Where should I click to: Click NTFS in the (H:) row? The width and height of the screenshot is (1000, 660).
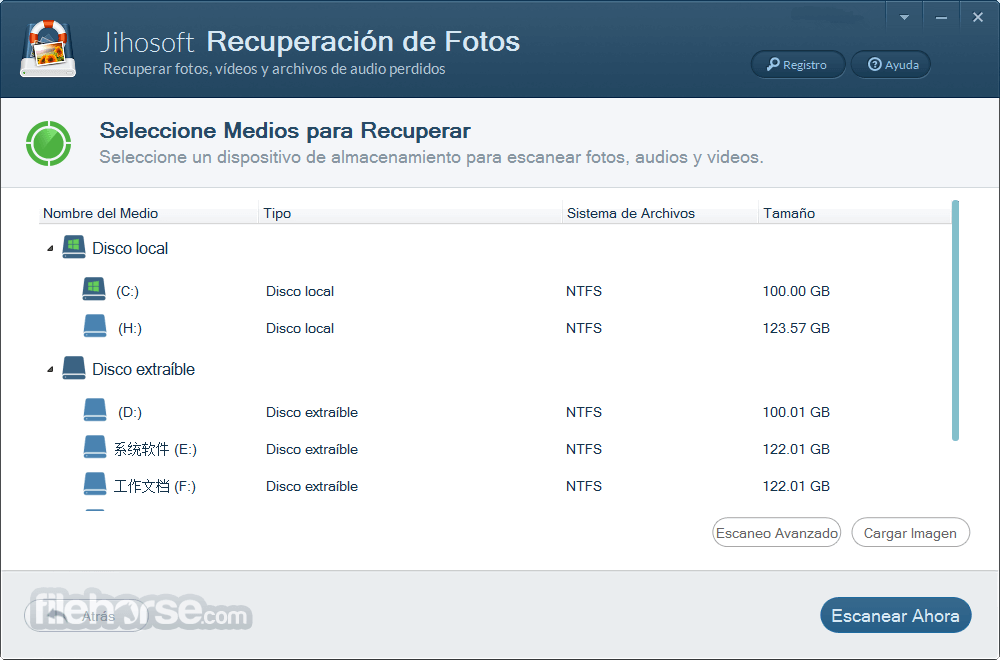point(584,328)
